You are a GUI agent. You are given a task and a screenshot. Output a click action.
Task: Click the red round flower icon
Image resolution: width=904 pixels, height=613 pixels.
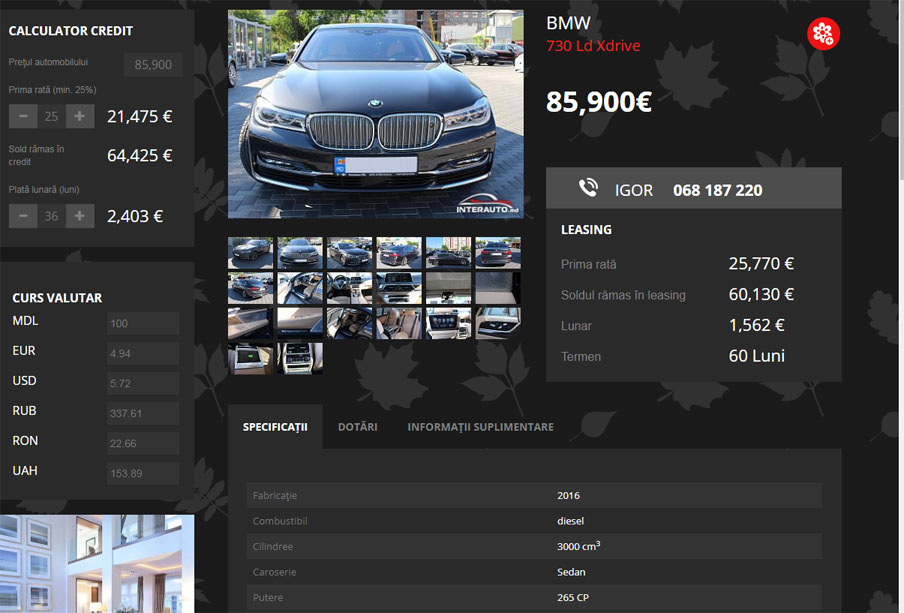[x=823, y=33]
